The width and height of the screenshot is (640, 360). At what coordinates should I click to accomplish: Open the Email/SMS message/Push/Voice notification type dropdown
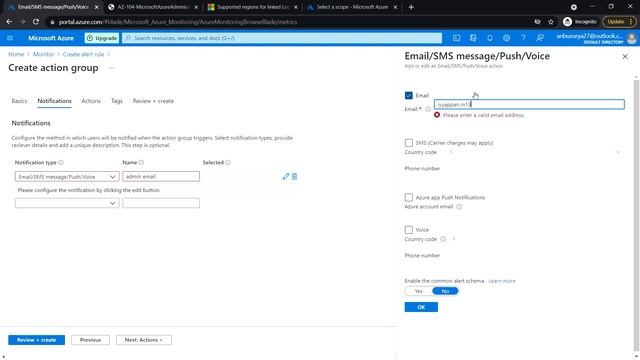67,176
